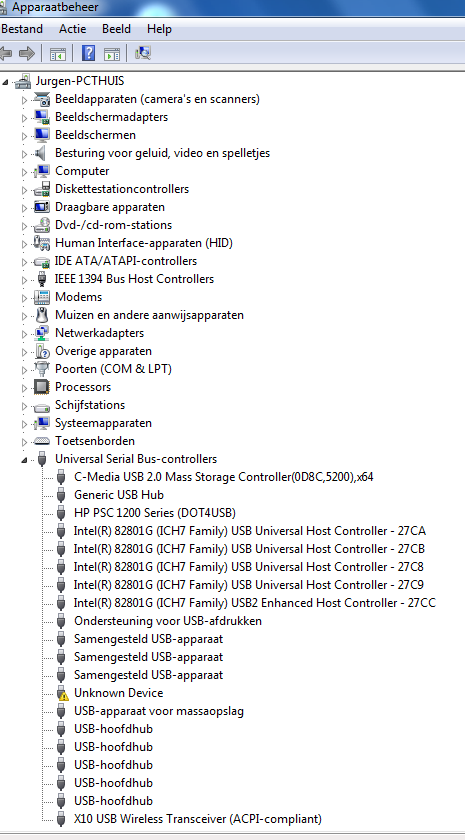Click the show/hide console tree icon
The height and width of the screenshot is (840, 465).
[x=58, y=54]
